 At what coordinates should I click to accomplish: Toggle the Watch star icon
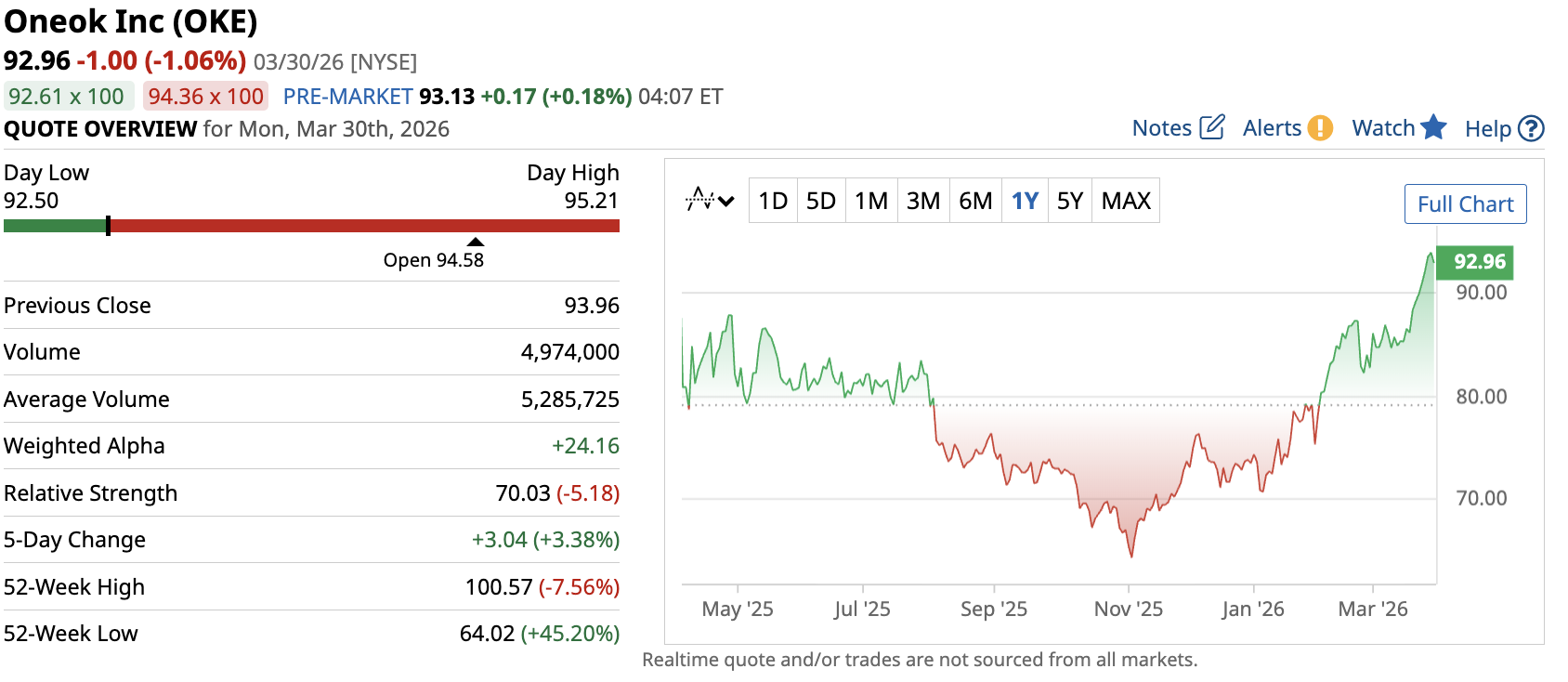click(1434, 127)
